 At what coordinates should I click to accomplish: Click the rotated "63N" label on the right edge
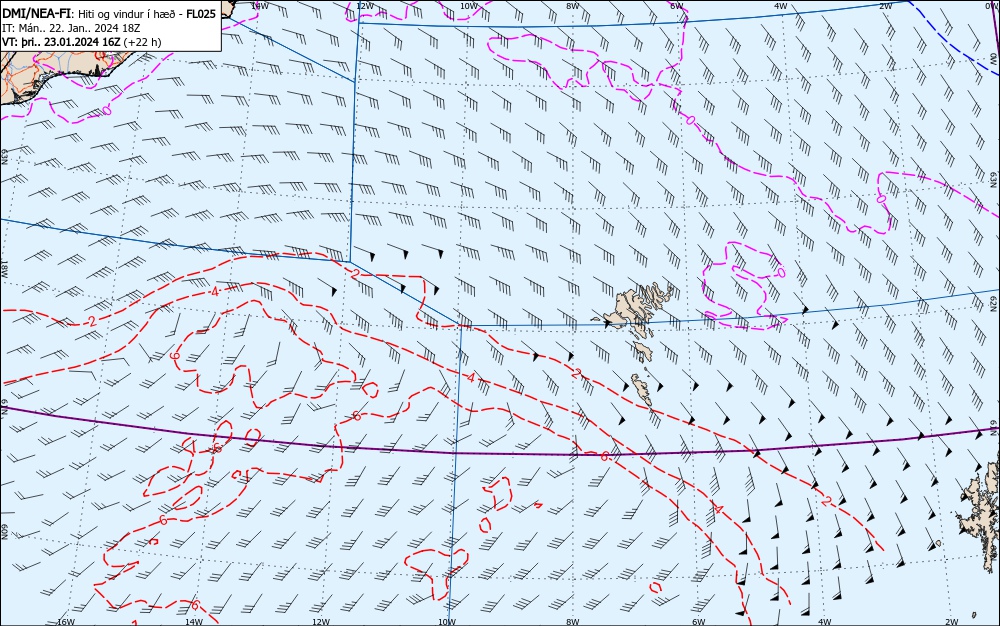tap(994, 179)
